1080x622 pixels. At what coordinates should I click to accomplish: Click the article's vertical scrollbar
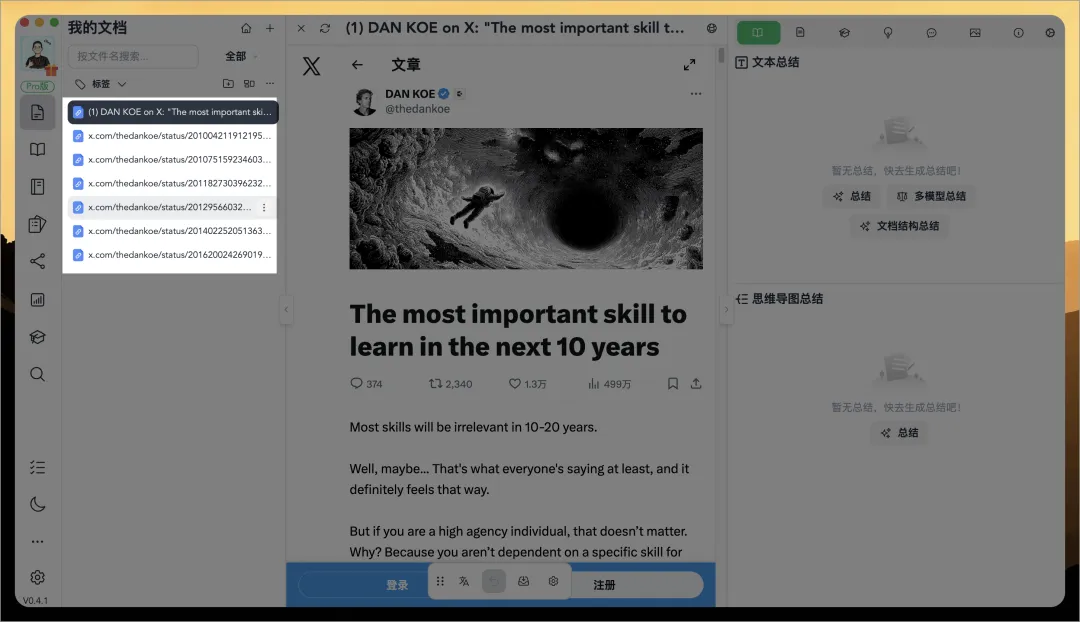pyautogui.click(x=721, y=55)
